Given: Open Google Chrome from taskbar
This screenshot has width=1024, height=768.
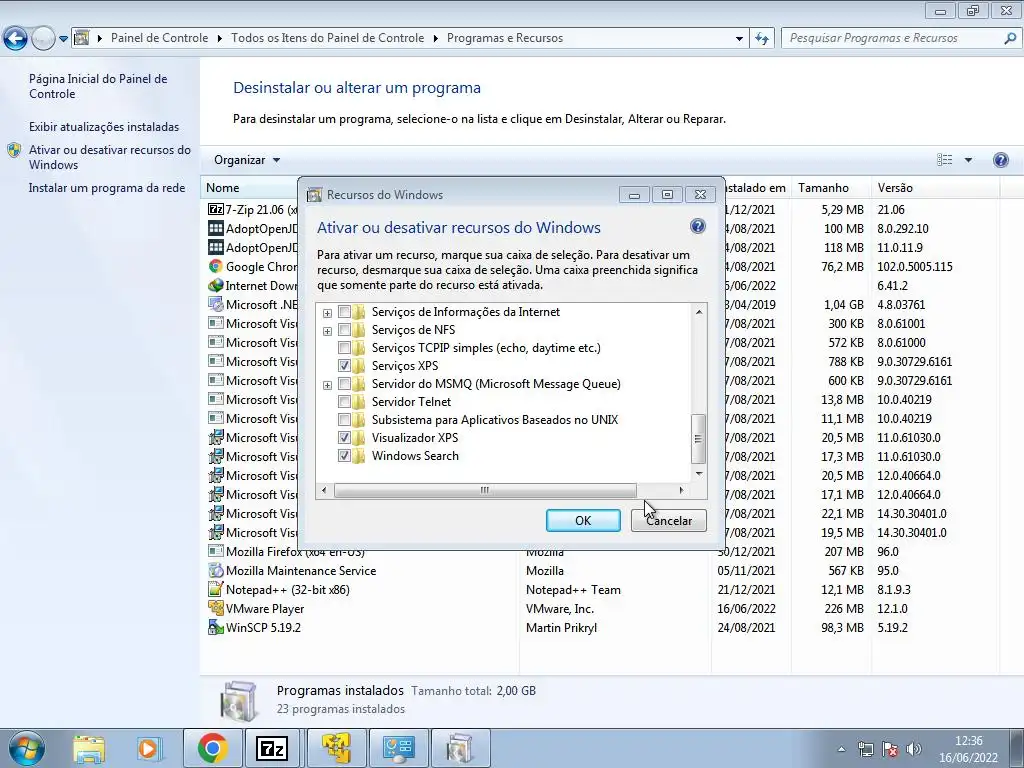Looking at the screenshot, I should 212,748.
